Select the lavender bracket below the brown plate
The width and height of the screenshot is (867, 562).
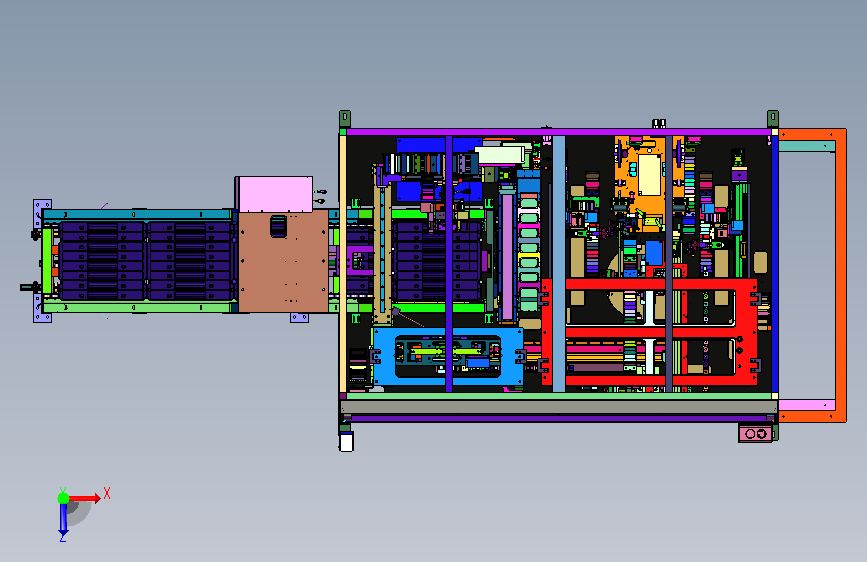(x=300, y=318)
